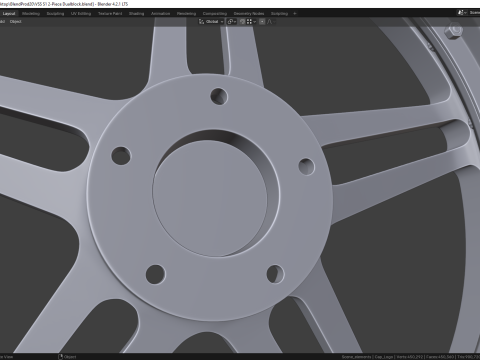
Task: Switch to the Sculpting workspace tab
Action: 55,14
